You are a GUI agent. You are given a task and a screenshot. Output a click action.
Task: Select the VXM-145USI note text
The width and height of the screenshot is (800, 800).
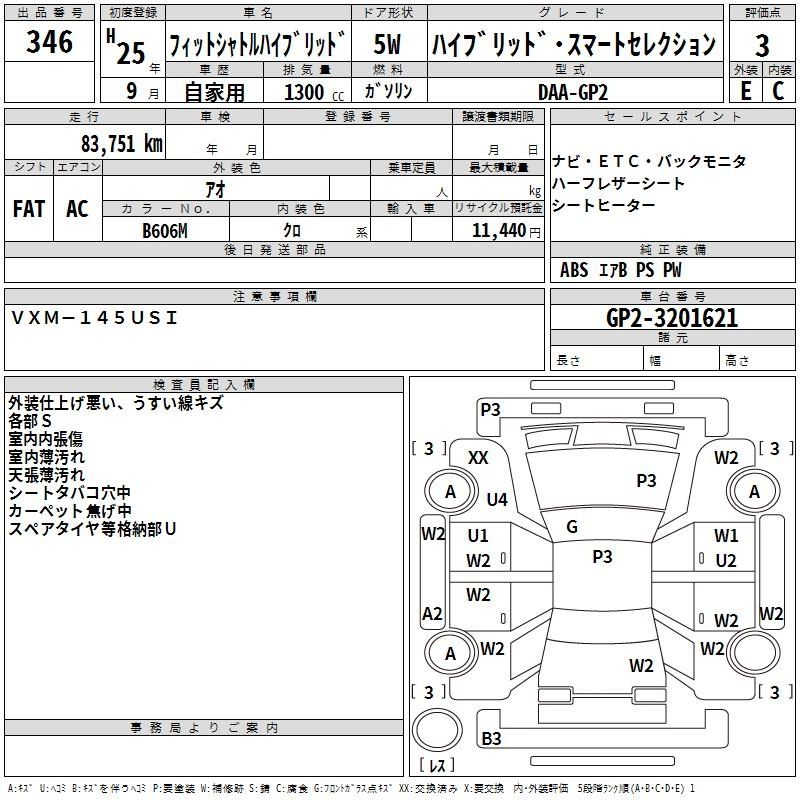tap(94, 318)
